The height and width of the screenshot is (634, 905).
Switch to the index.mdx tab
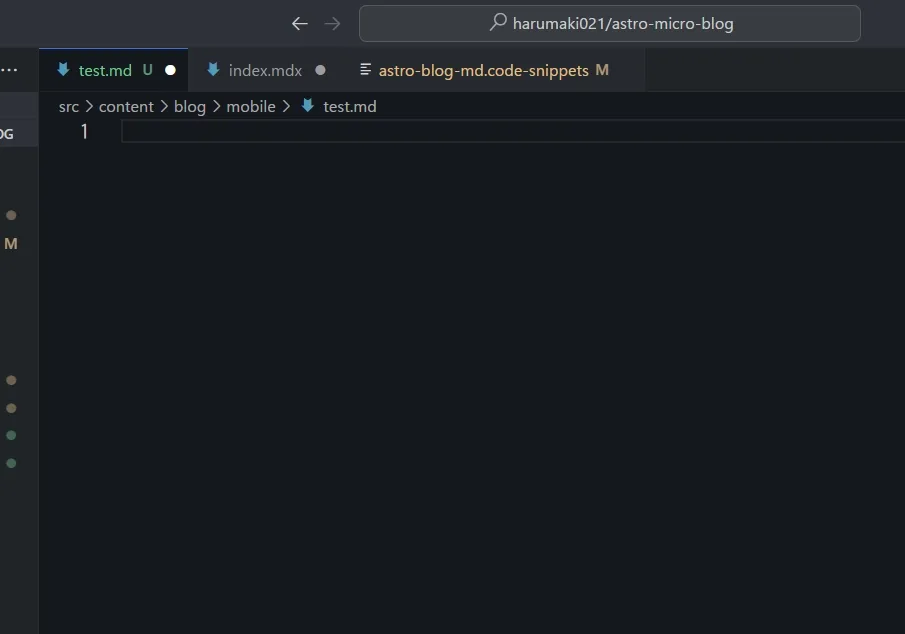pyautogui.click(x=264, y=70)
